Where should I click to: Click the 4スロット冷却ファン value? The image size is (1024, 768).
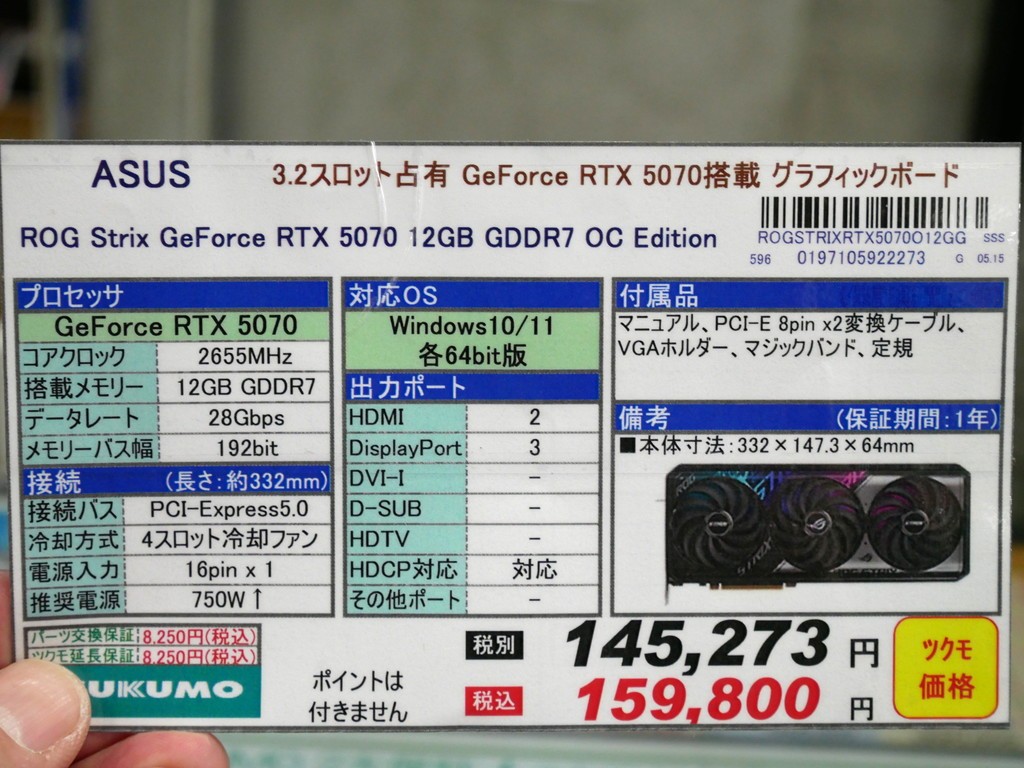coord(229,539)
